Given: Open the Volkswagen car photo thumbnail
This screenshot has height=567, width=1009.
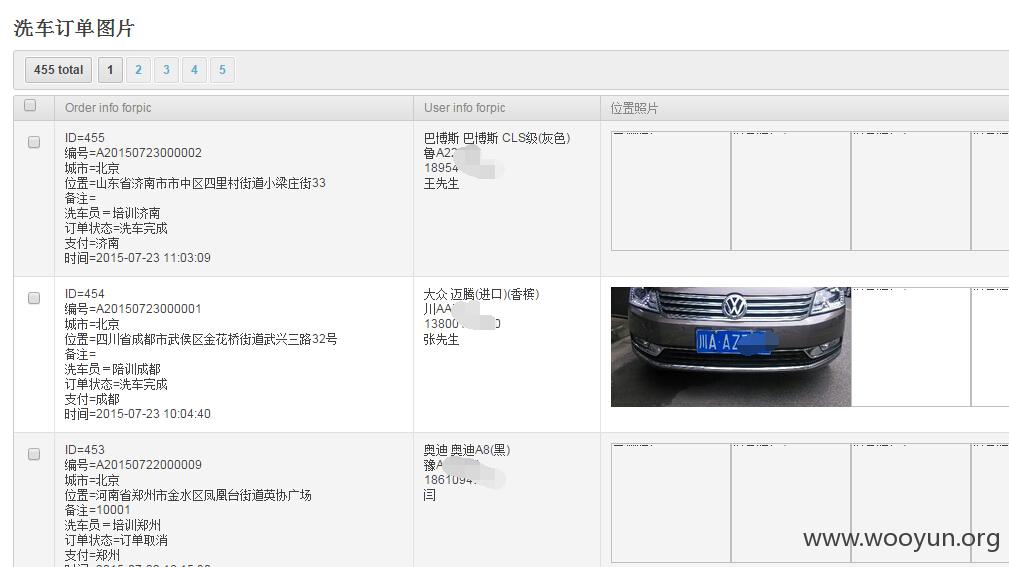Looking at the screenshot, I should click(731, 347).
